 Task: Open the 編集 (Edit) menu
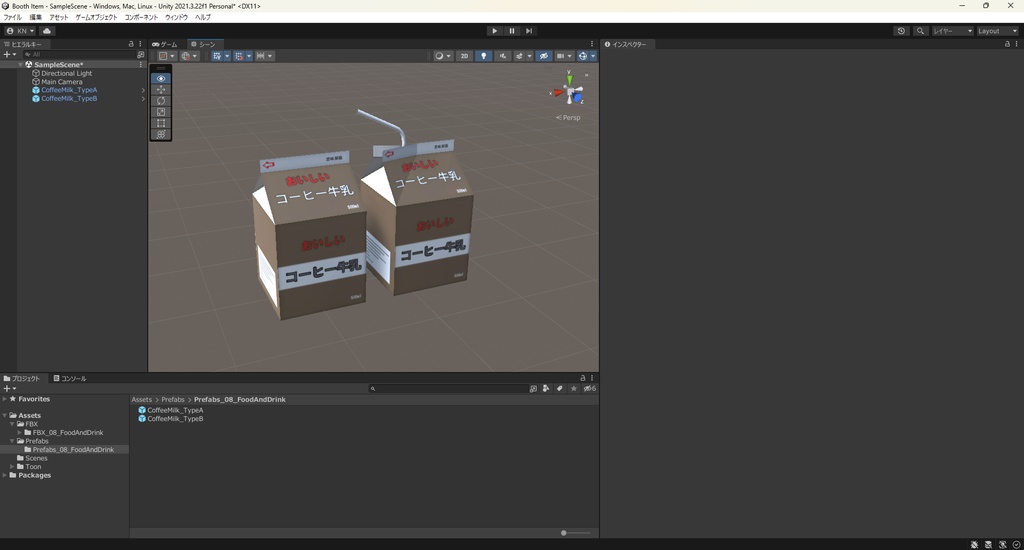[35, 18]
